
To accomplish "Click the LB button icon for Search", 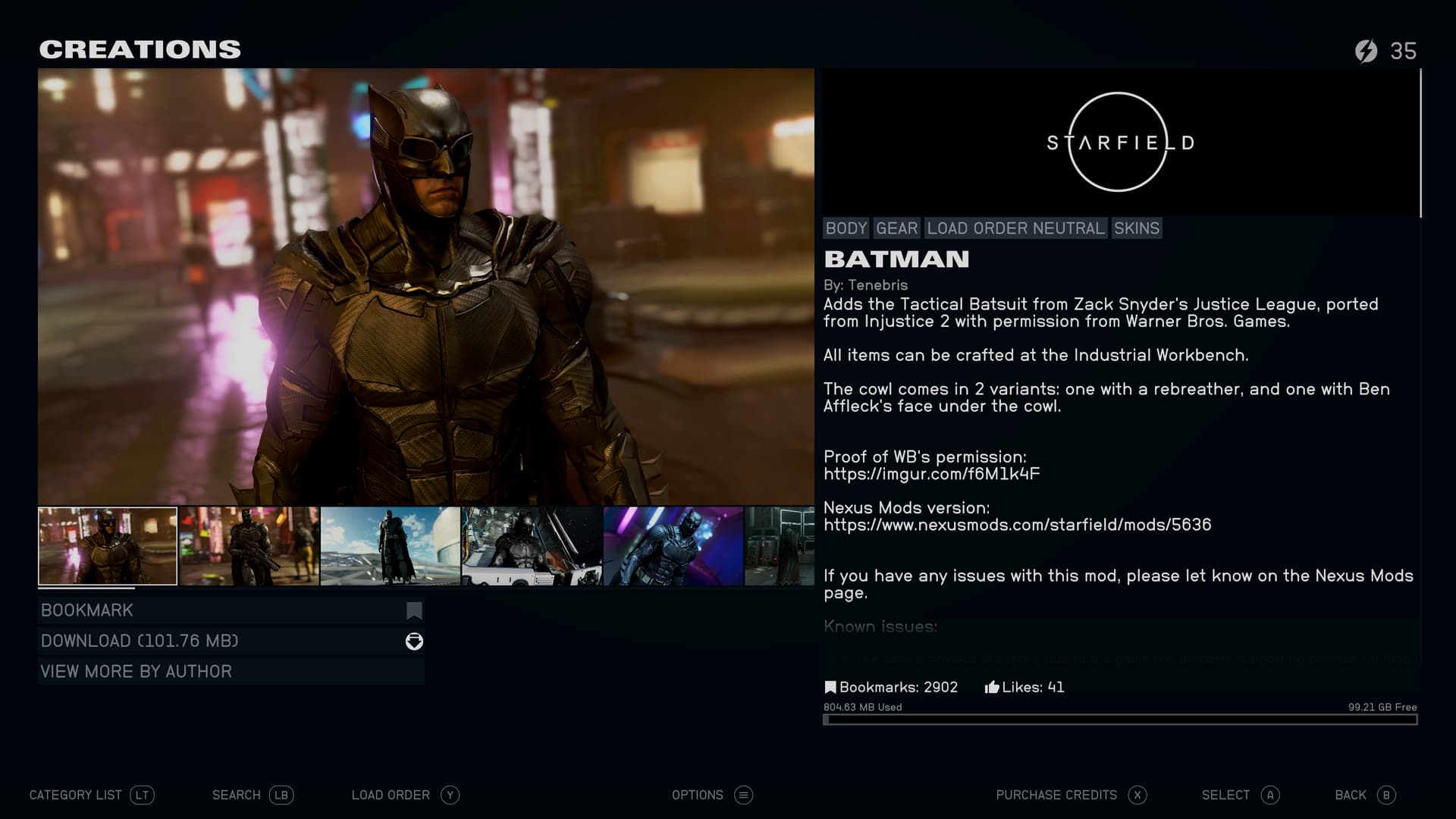I will point(281,795).
